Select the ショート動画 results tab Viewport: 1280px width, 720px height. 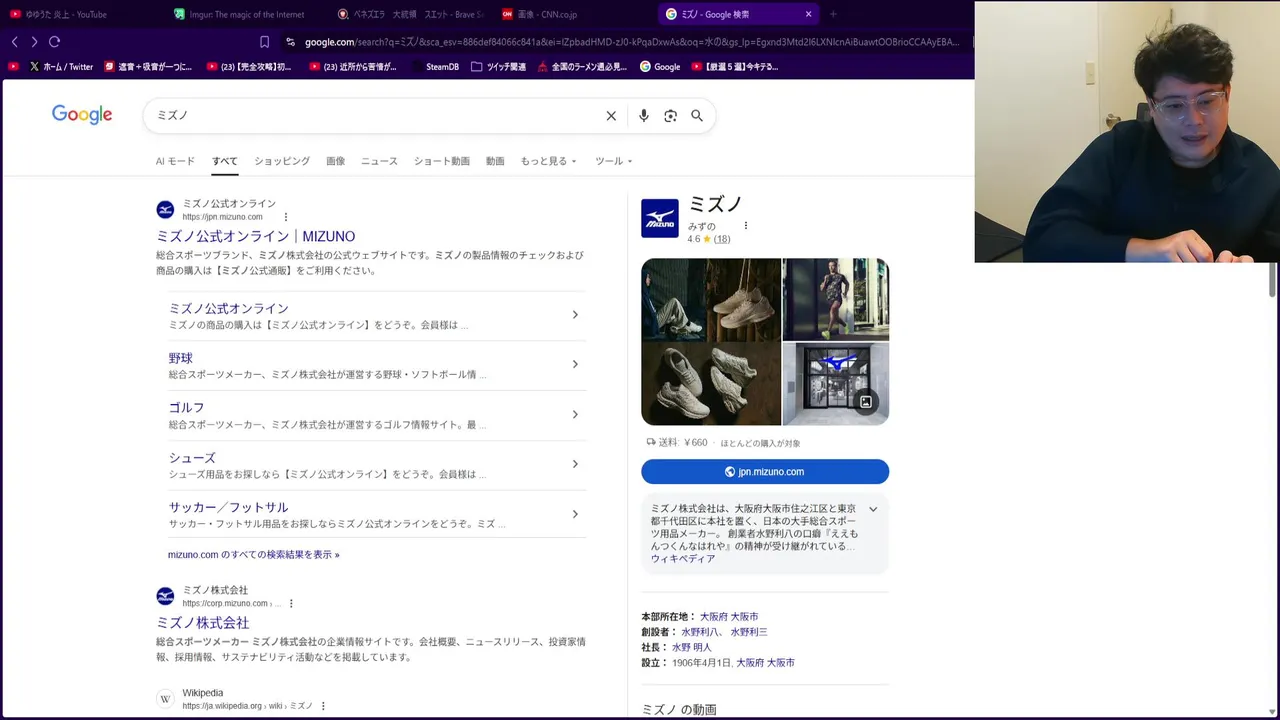tap(441, 161)
